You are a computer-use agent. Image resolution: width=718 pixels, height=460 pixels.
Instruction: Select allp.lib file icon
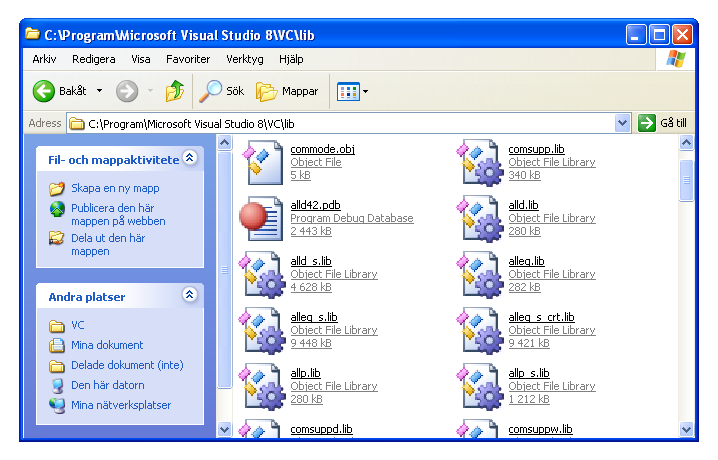(x=263, y=386)
